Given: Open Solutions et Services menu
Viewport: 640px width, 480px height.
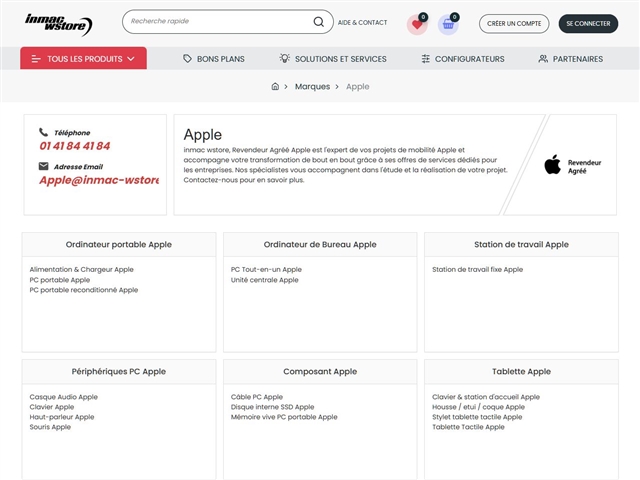Looking at the screenshot, I should [x=333, y=59].
